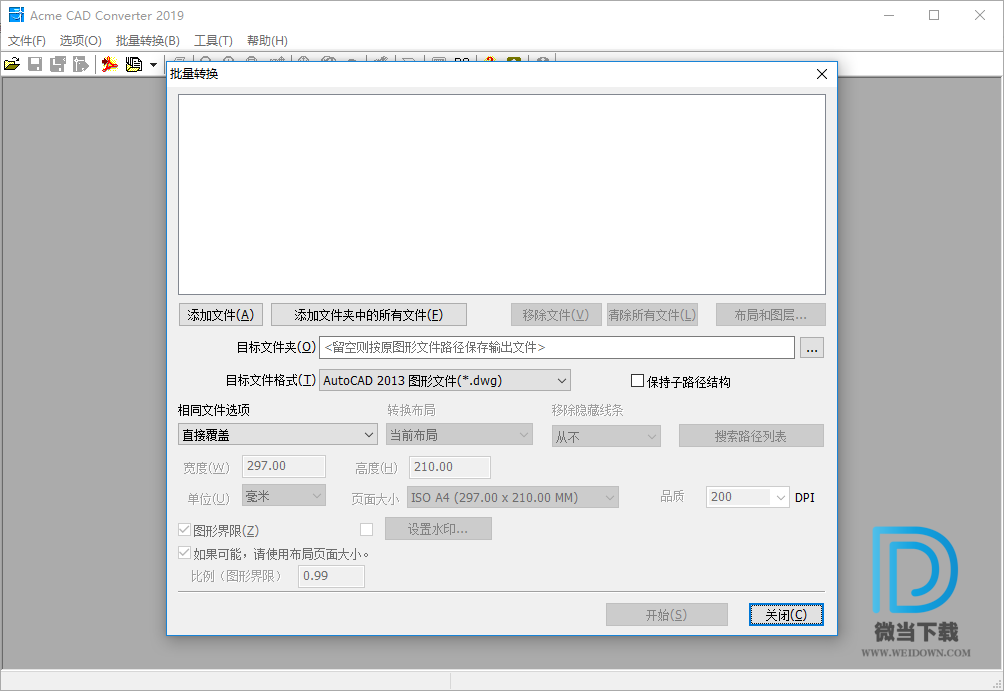
Task: Click the Open file folder icon in toolbar
Action: pos(12,64)
